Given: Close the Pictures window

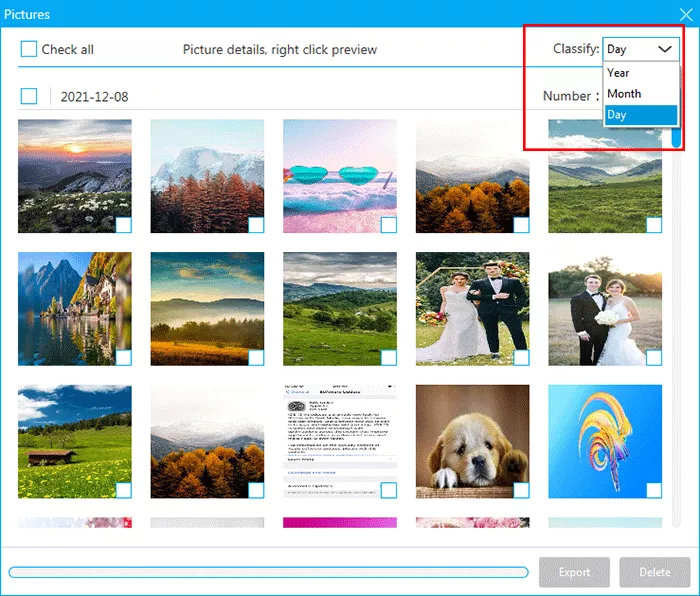Looking at the screenshot, I should click(x=686, y=14).
